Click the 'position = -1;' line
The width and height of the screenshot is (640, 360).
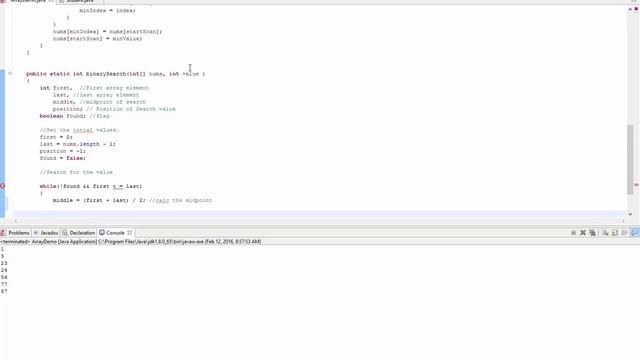[62, 151]
